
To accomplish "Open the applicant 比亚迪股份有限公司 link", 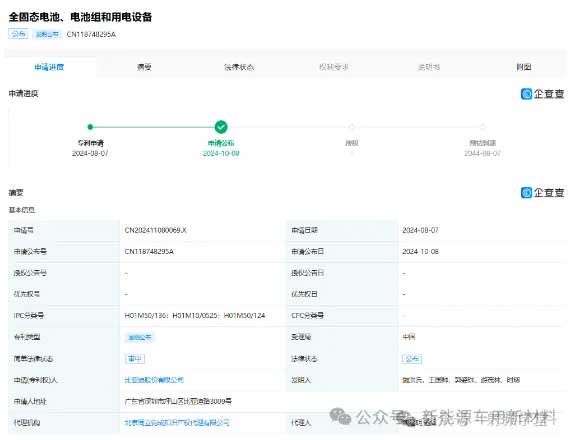I will 154,380.
